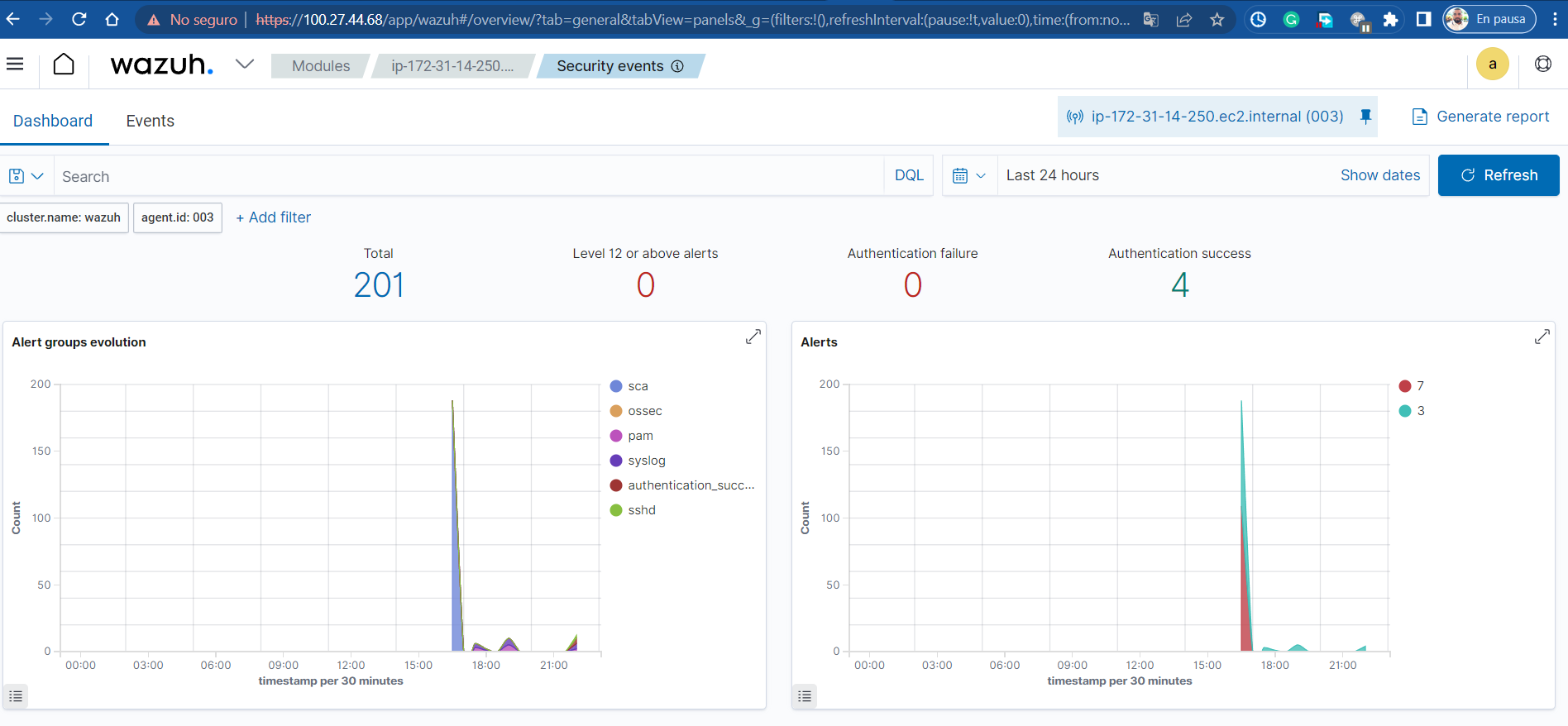Toggle legend list in Alert groups evolution
The image size is (1568, 726).
coord(16,696)
